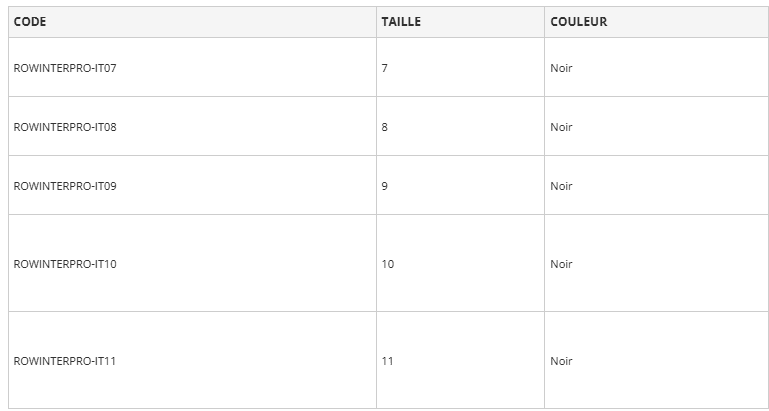This screenshot has height=411, width=769.
Task: Select the ROWINTERPRO-IT08 code cell
Action: (x=65, y=127)
